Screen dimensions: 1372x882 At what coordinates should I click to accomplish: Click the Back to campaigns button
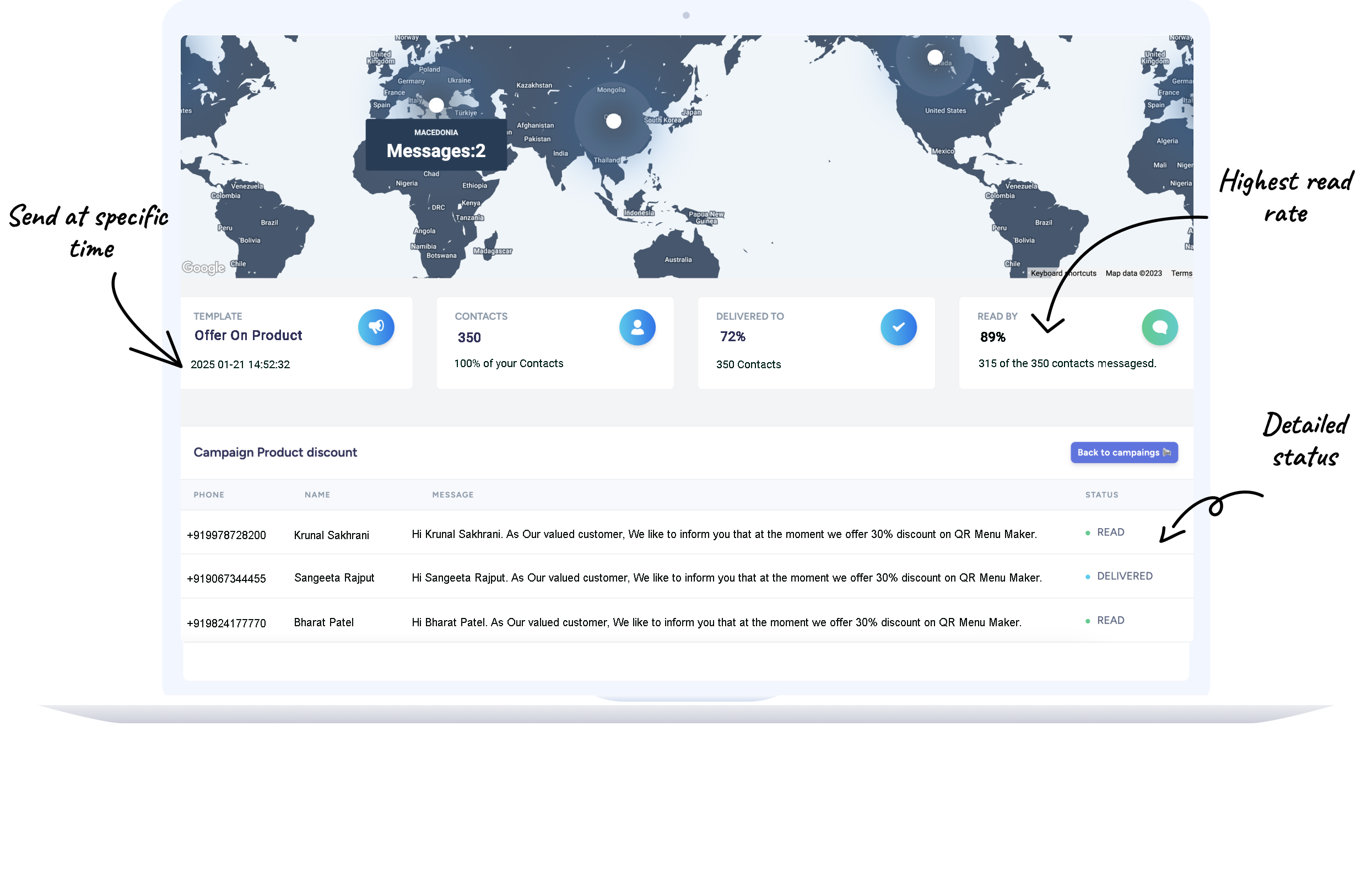tap(1123, 453)
